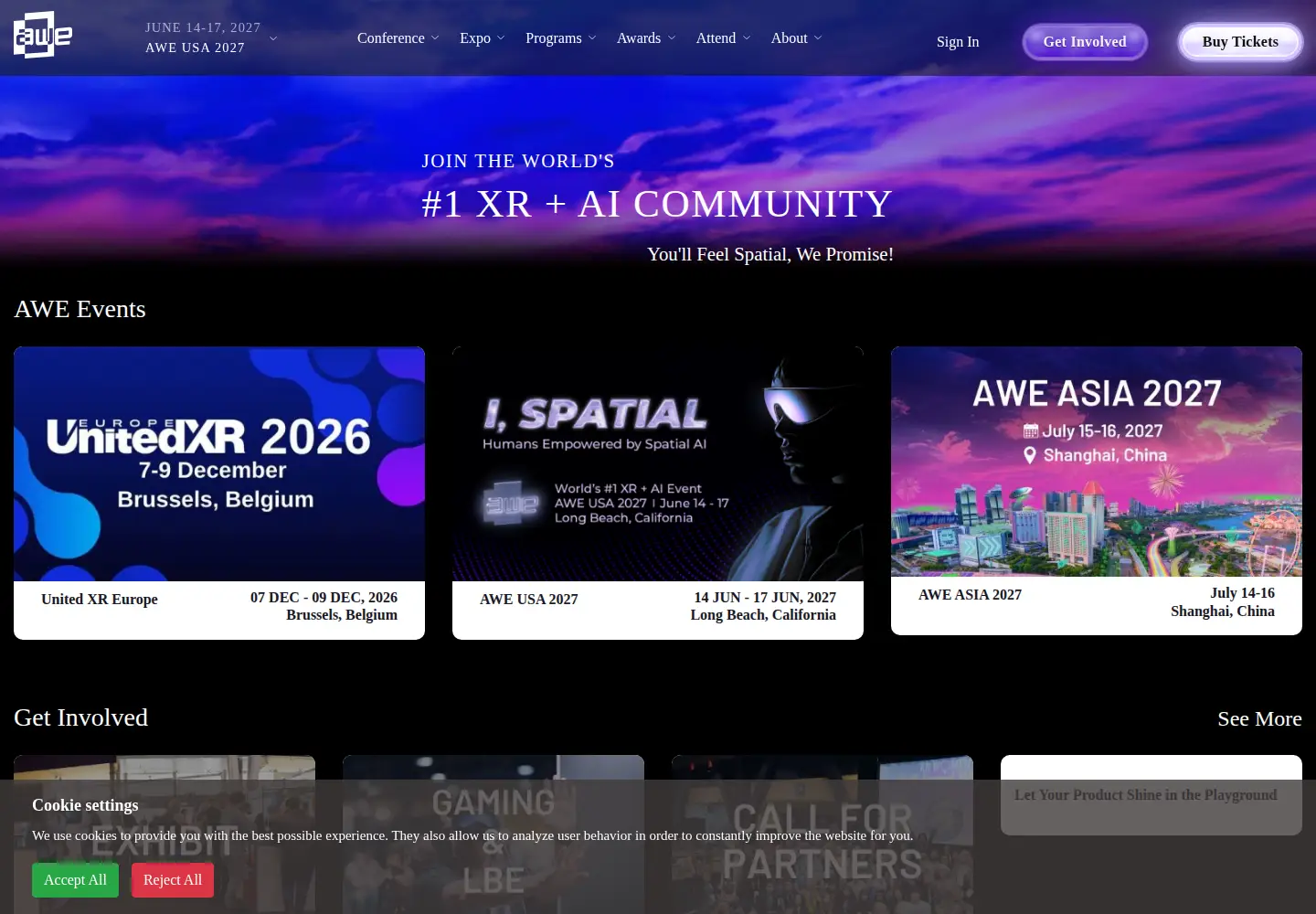The height and width of the screenshot is (914, 1316).
Task: Open the Attend dropdown menu
Action: point(724,37)
